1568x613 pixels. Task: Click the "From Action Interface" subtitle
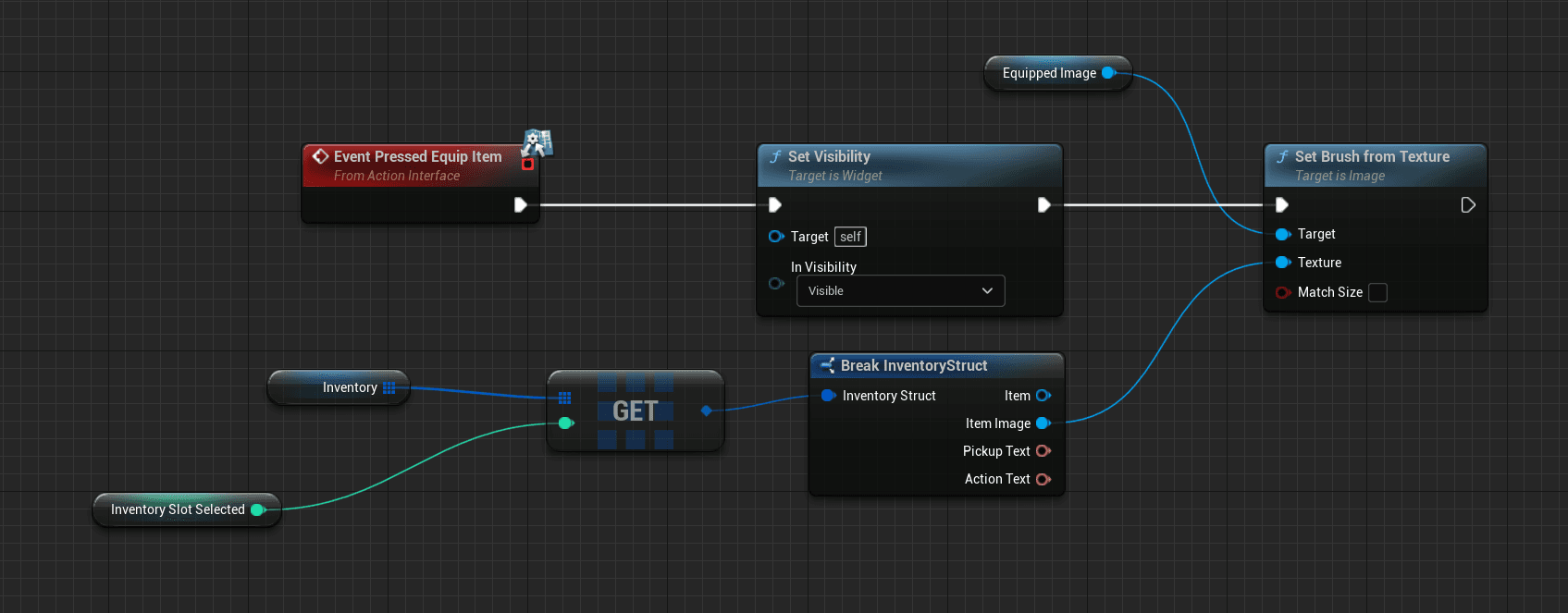pyautogui.click(x=396, y=176)
